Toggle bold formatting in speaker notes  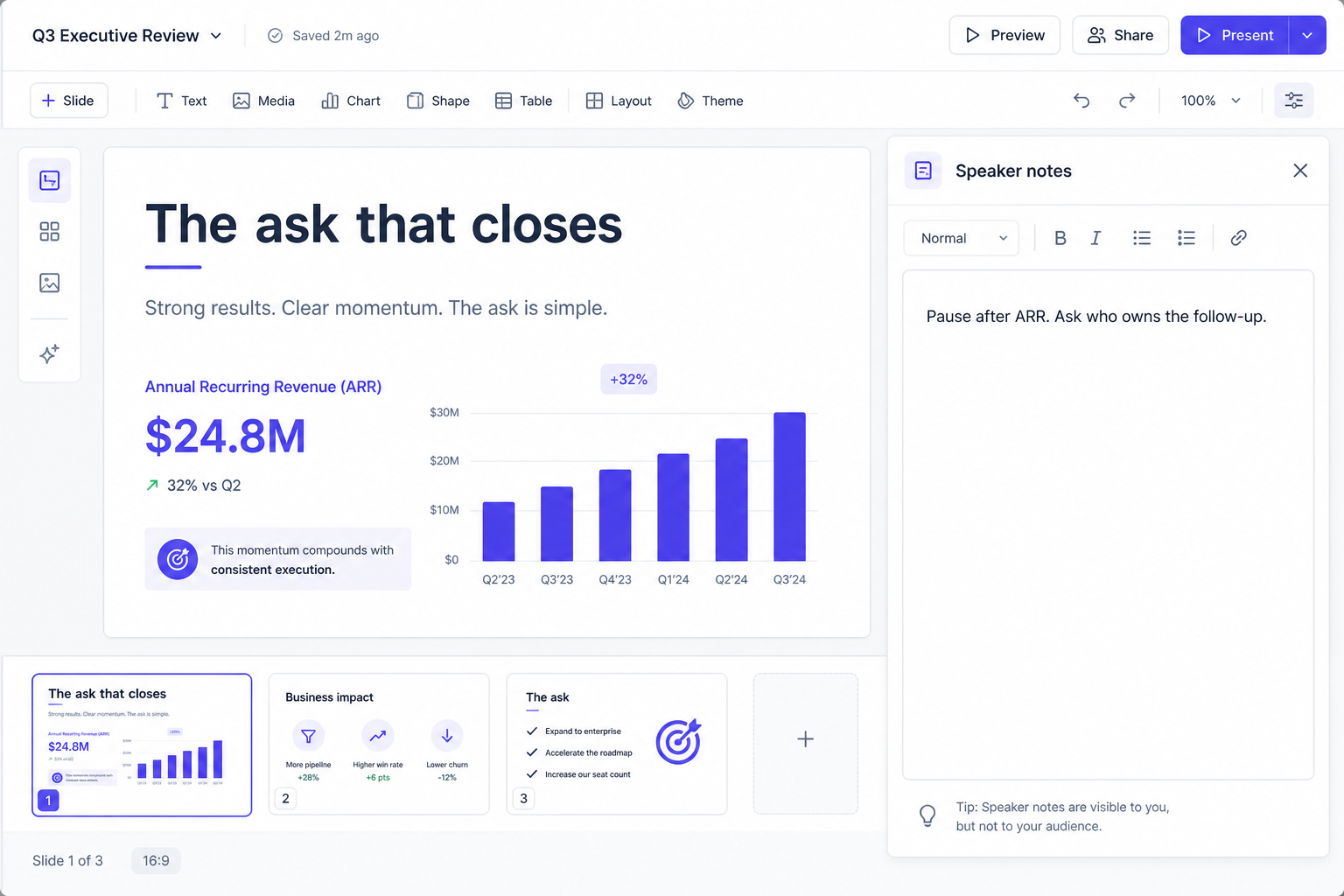pos(1060,238)
